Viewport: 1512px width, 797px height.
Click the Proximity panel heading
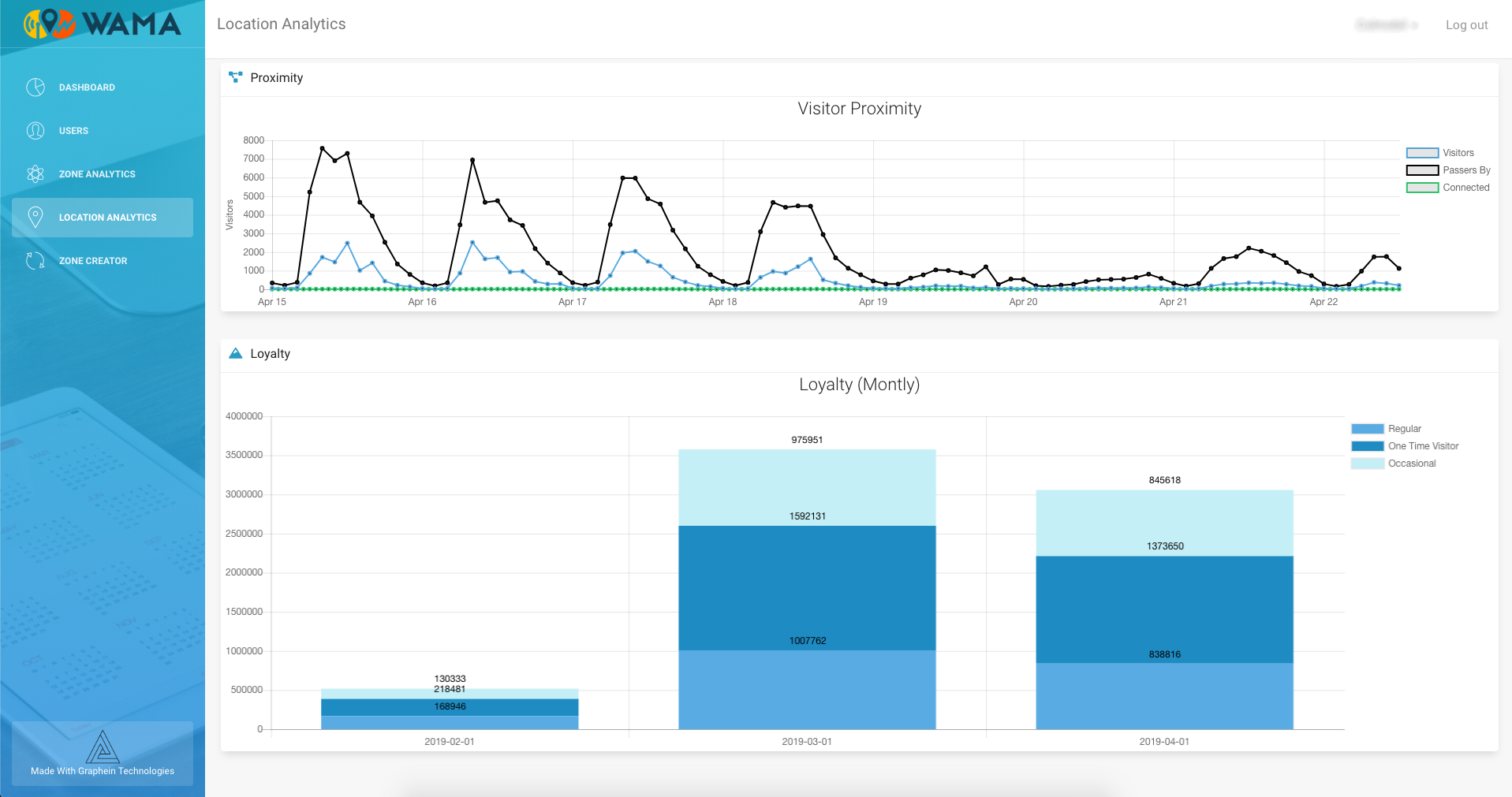pyautogui.click(x=276, y=77)
